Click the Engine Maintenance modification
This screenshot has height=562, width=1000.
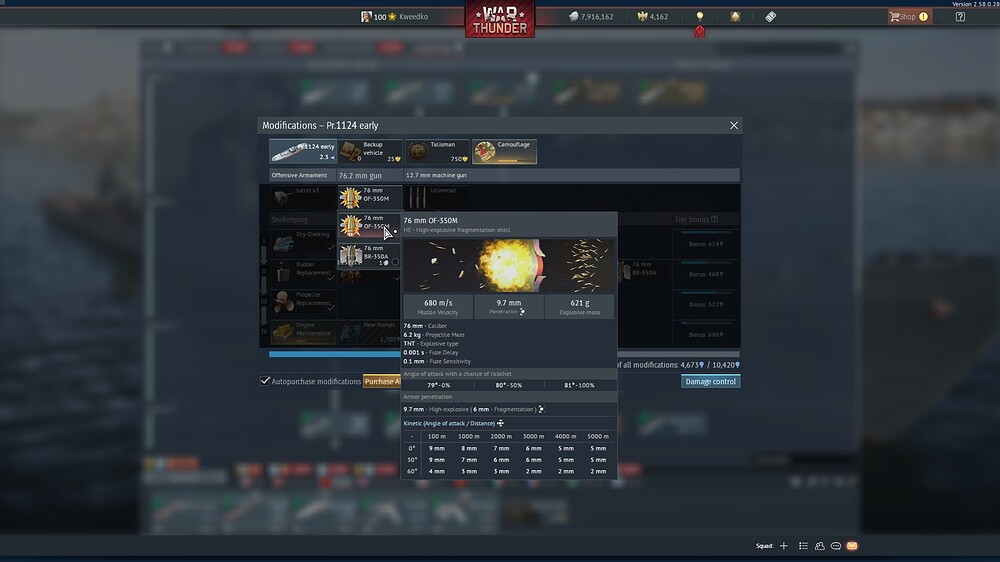[x=303, y=332]
